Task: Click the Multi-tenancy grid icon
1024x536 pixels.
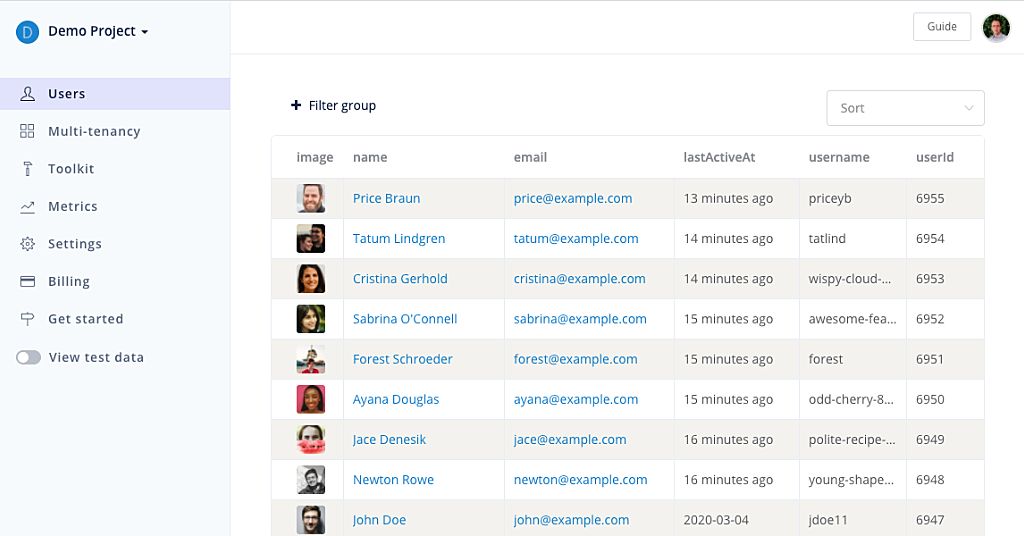Action: click(x=27, y=131)
